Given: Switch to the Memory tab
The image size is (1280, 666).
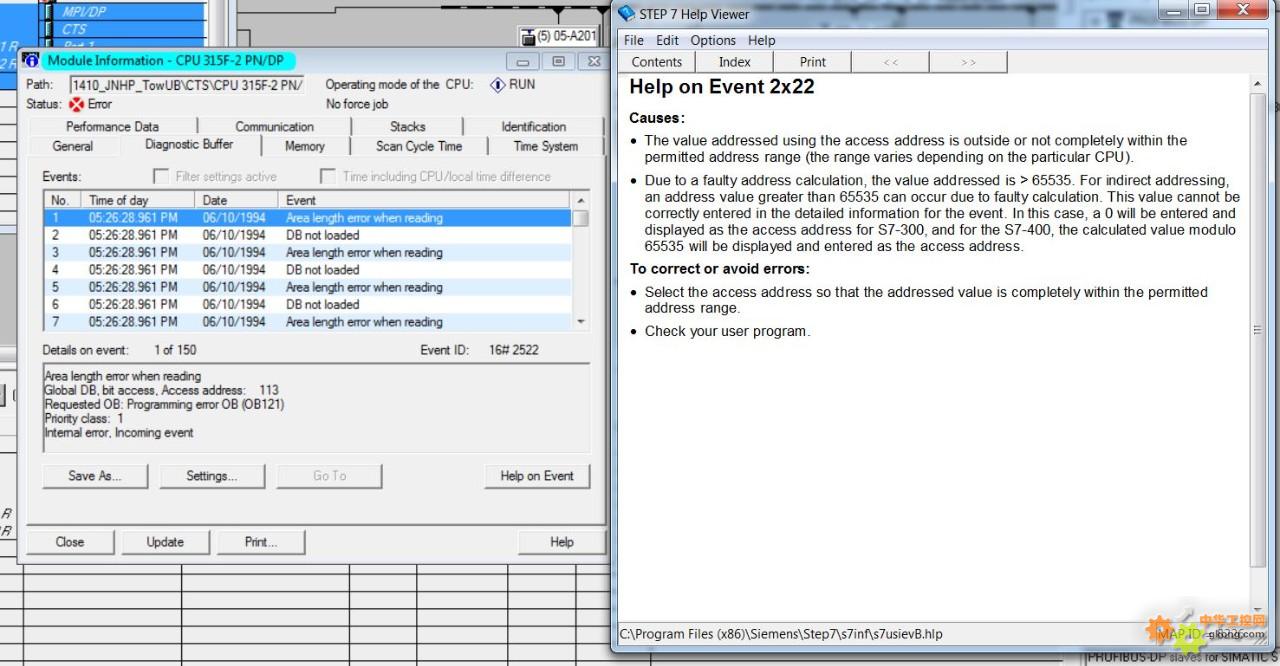Looking at the screenshot, I should coord(305,146).
